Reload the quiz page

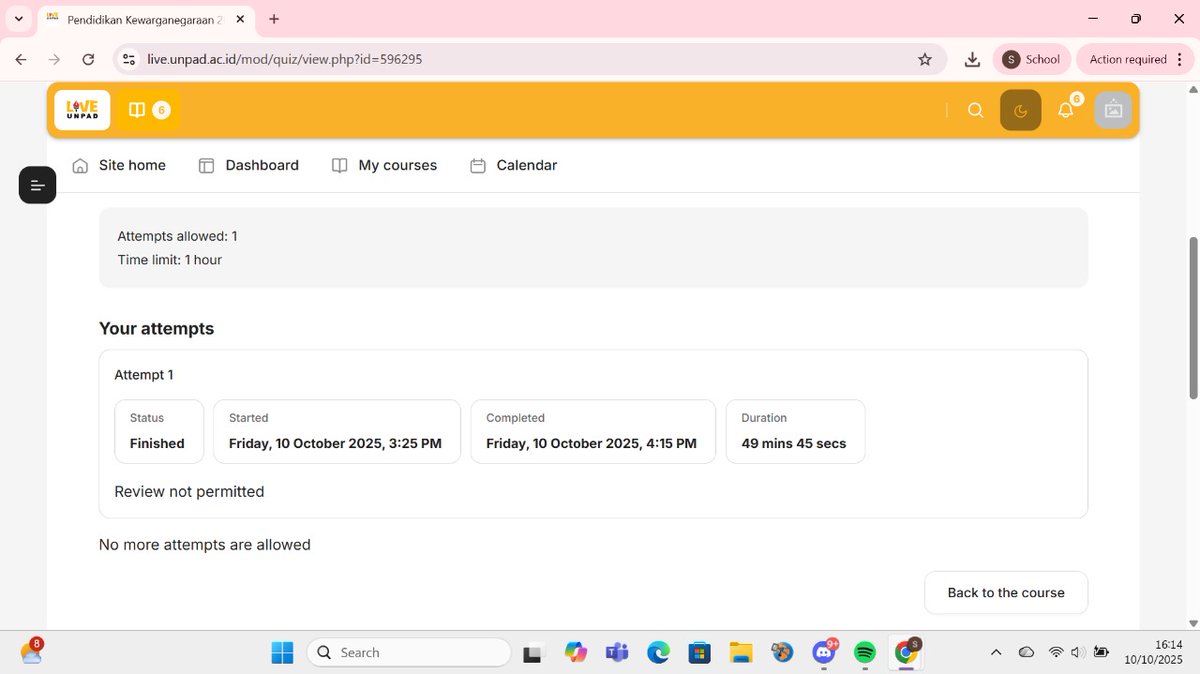click(88, 59)
